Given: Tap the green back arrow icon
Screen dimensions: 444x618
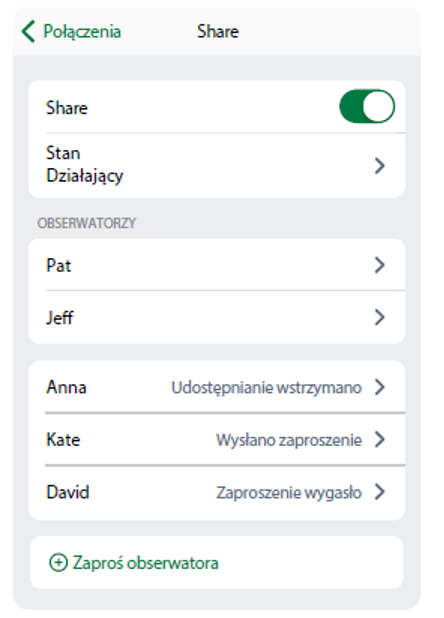Looking at the screenshot, I should pos(28,32).
